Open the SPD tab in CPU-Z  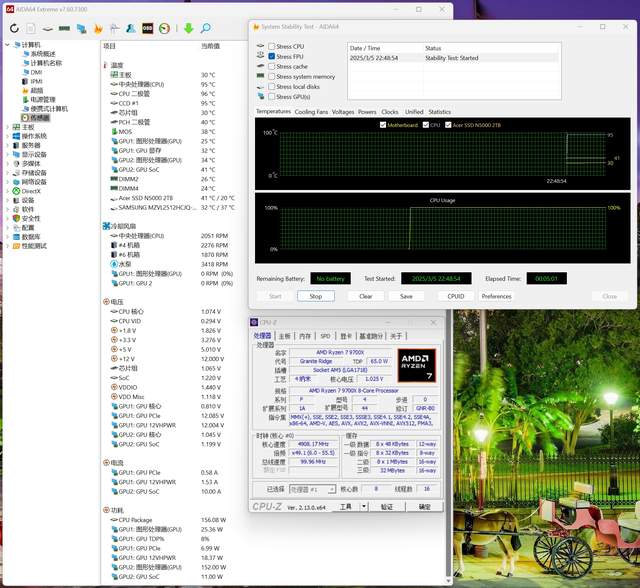click(325, 336)
